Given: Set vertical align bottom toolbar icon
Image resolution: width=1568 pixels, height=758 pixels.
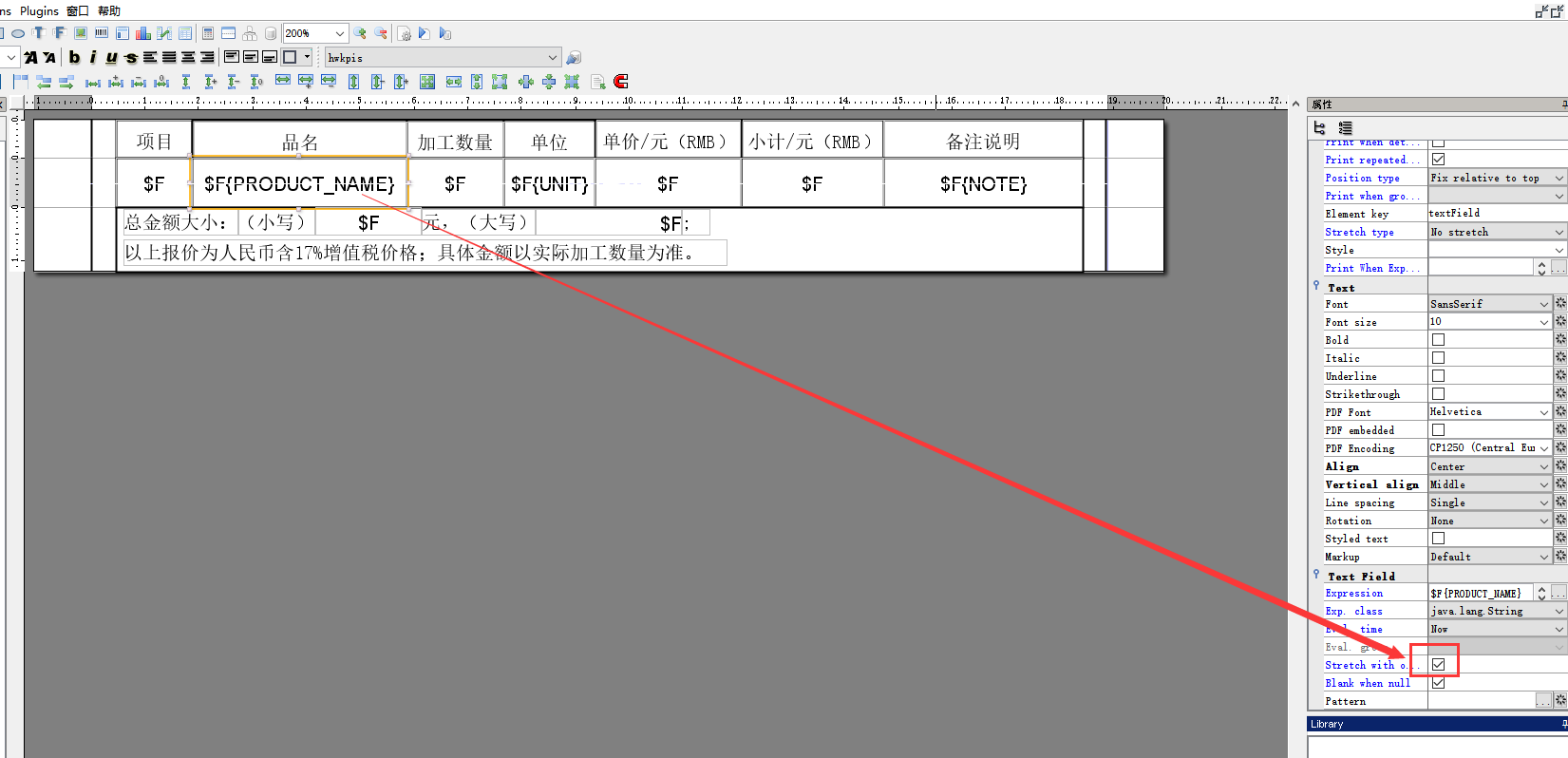Looking at the screenshot, I should pyautogui.click(x=270, y=57).
